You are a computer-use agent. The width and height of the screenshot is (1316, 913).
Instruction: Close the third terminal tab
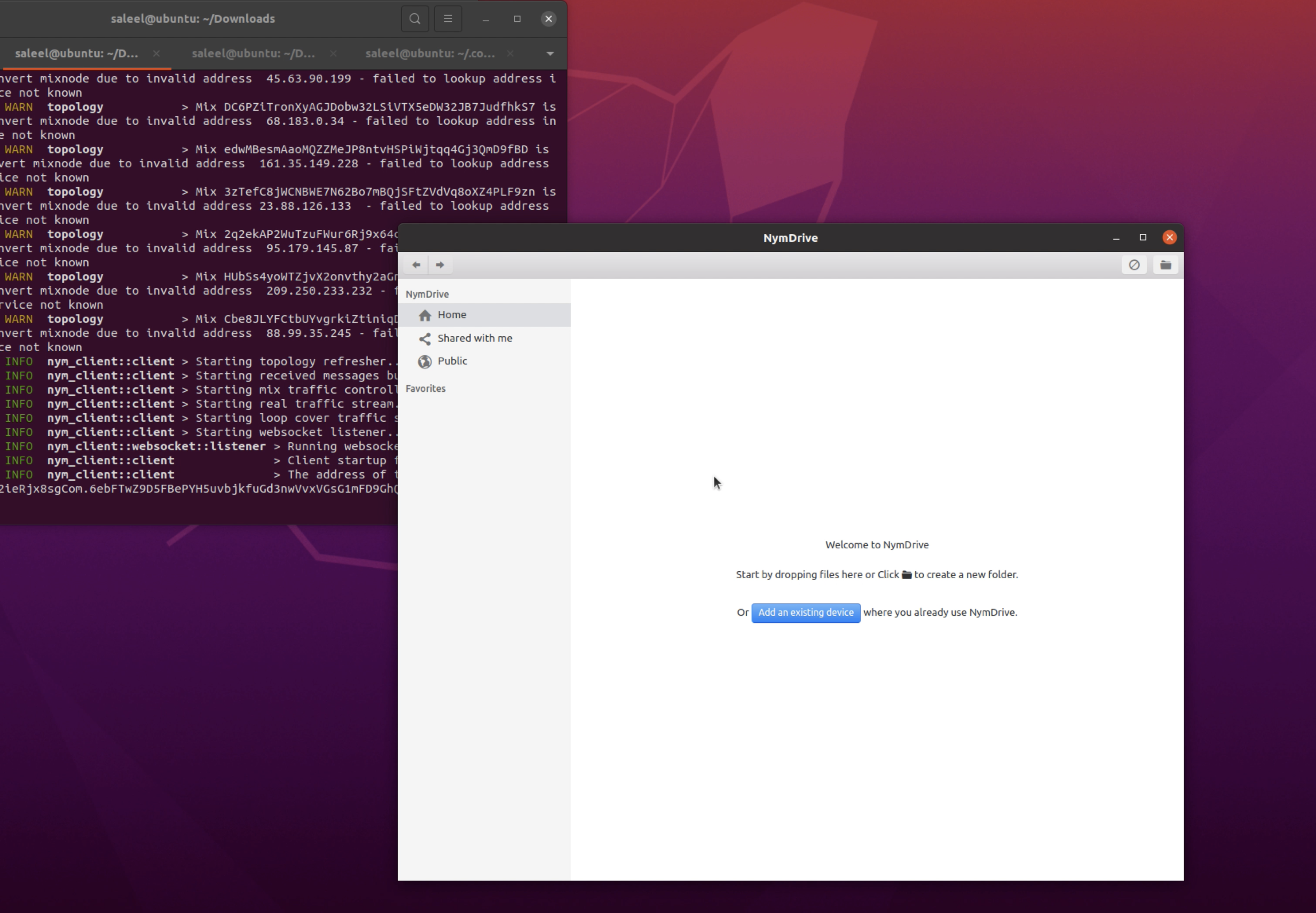[510, 53]
